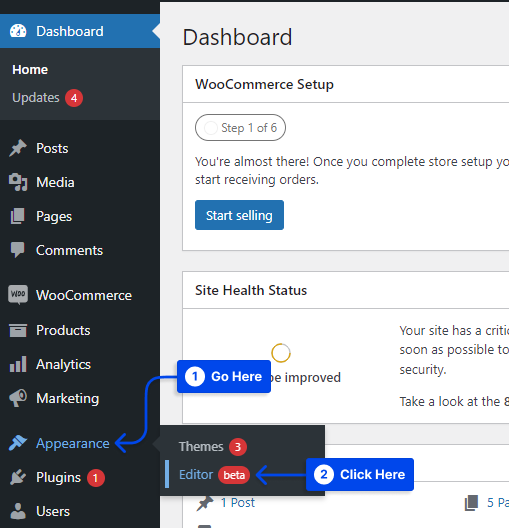Open the 1 Post link
The height and width of the screenshot is (528, 509).
(238, 503)
